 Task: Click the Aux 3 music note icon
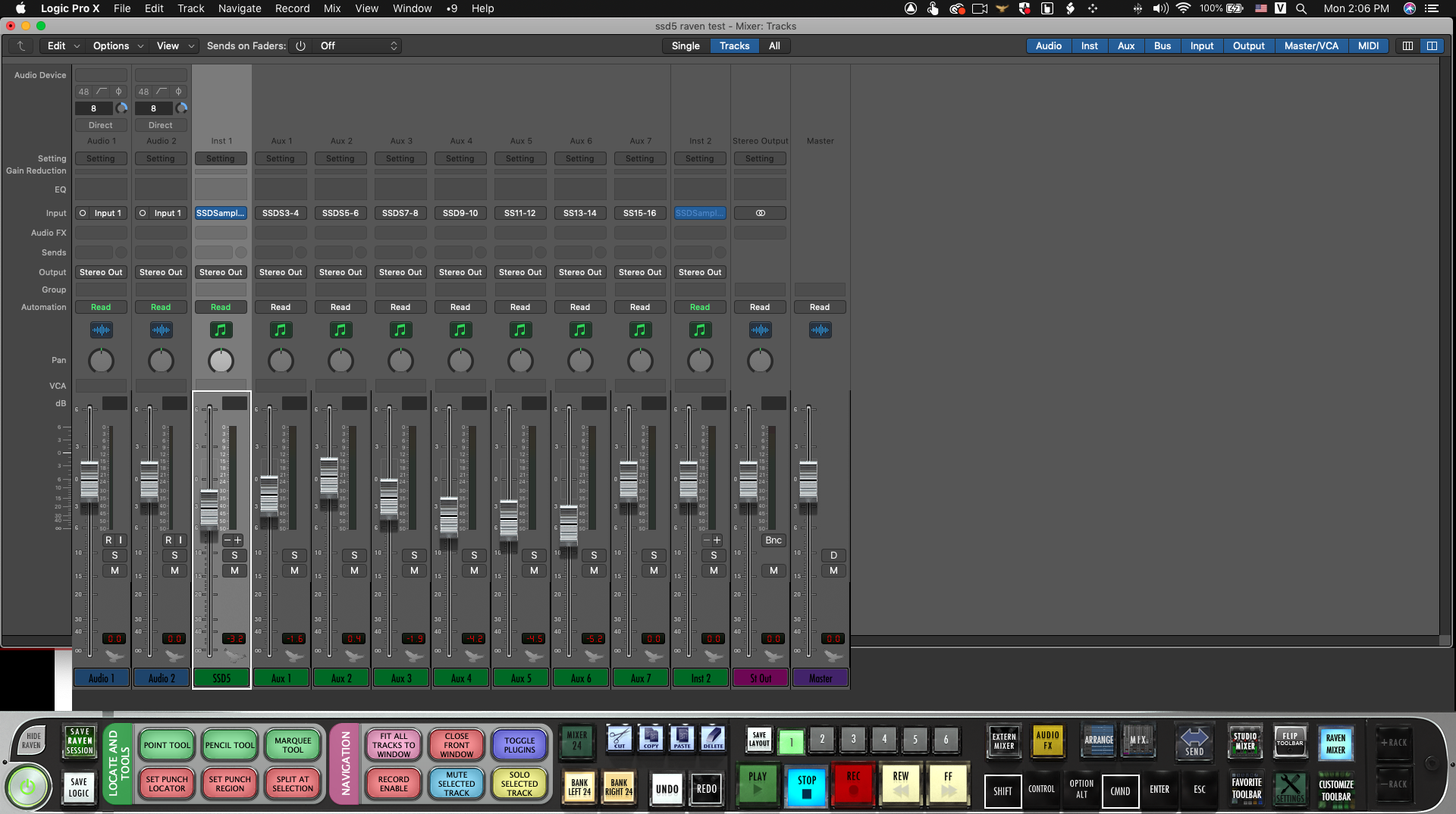coord(400,330)
